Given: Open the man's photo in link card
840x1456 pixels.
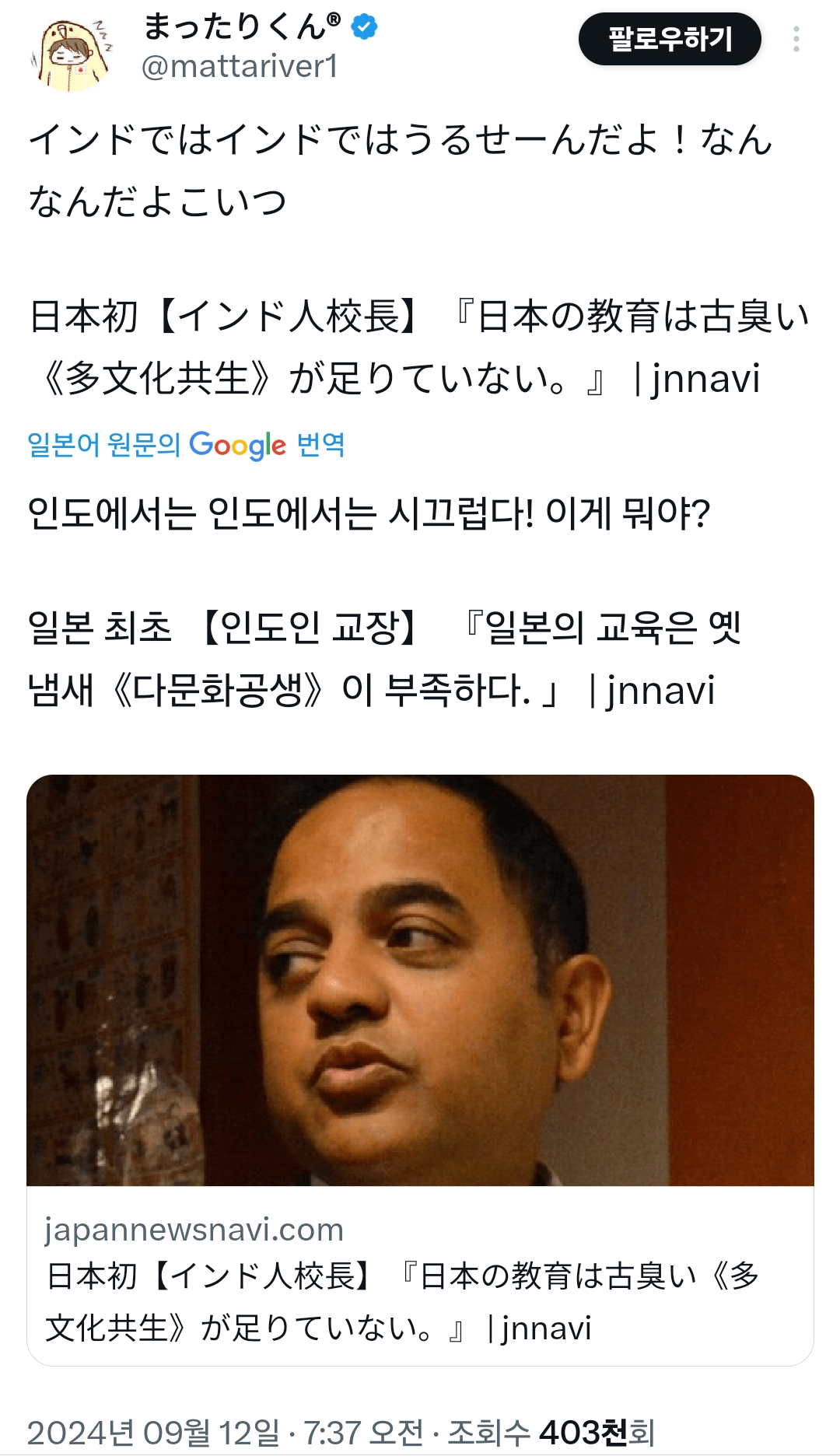Looking at the screenshot, I should coord(420,980).
